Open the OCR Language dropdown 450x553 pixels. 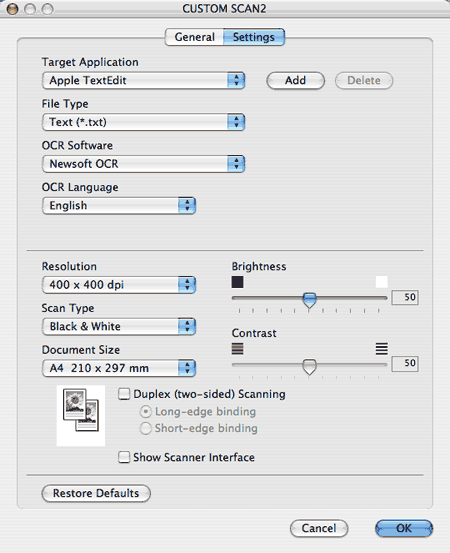coord(119,205)
